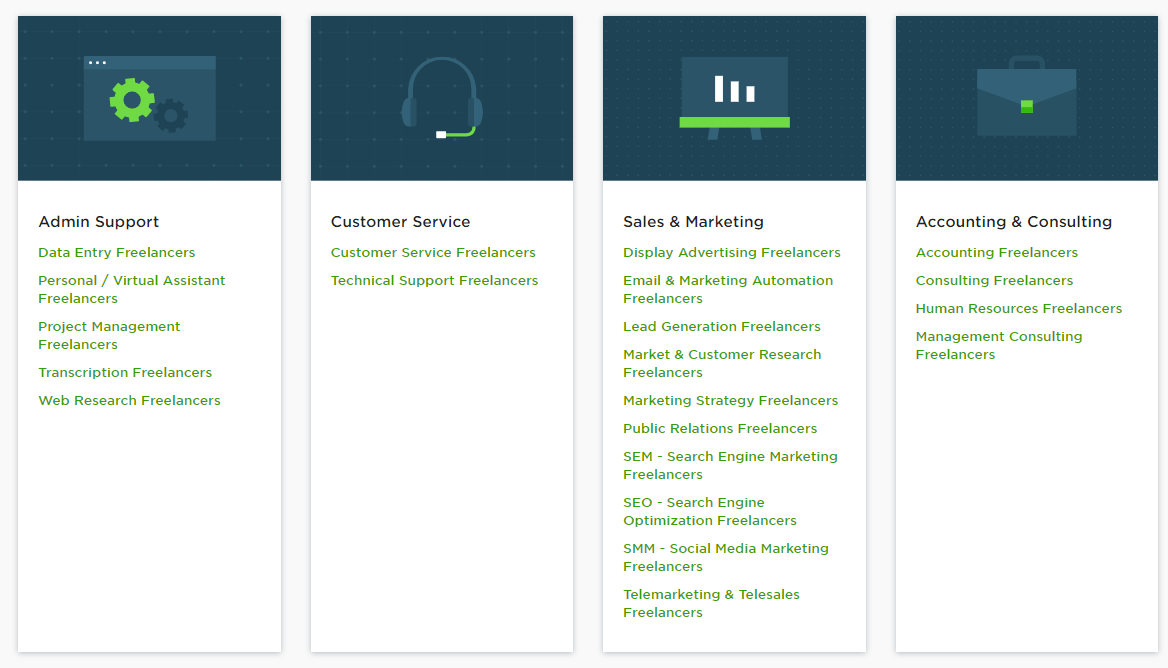
Task: Open Lead Generation Freelancers link
Action: (722, 327)
